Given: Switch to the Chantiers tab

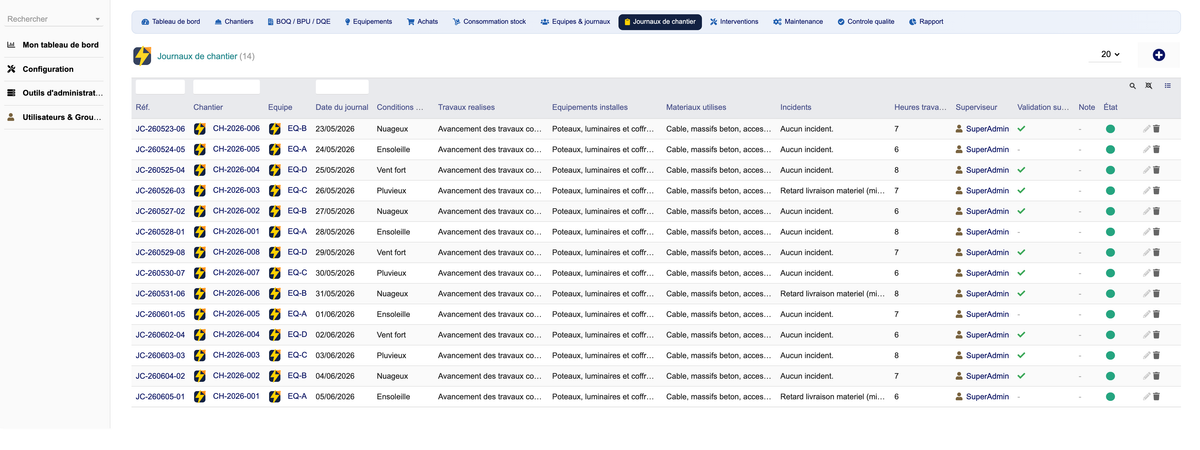Looking at the screenshot, I should click(x=234, y=22).
